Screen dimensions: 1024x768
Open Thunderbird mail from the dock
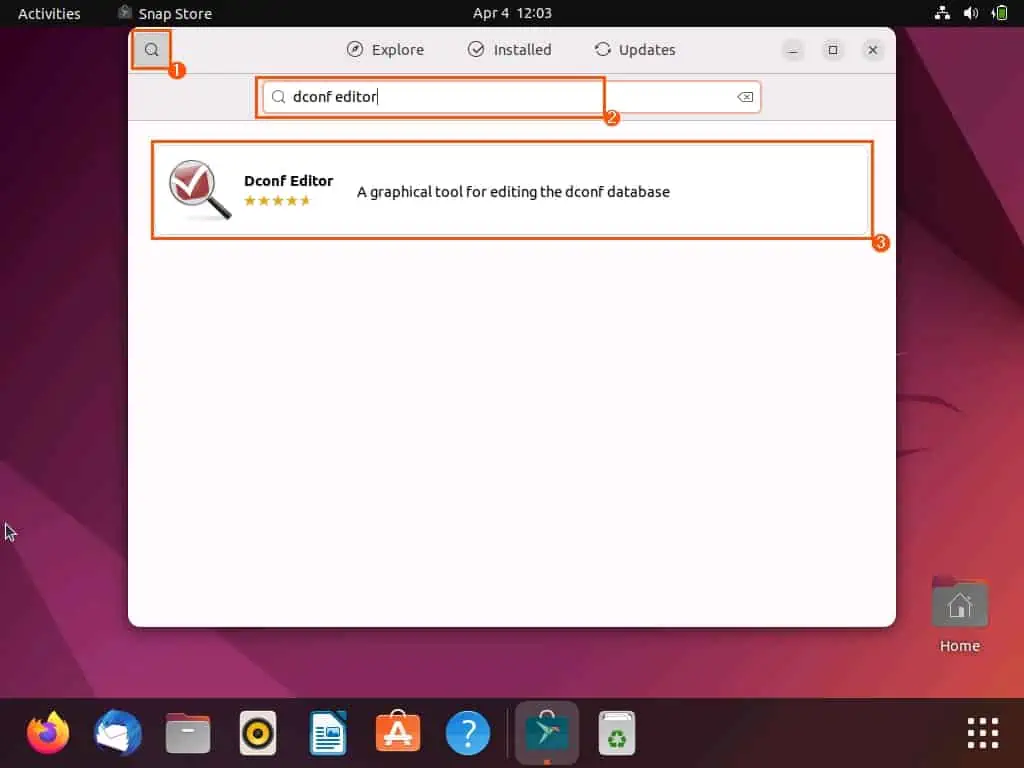117,732
